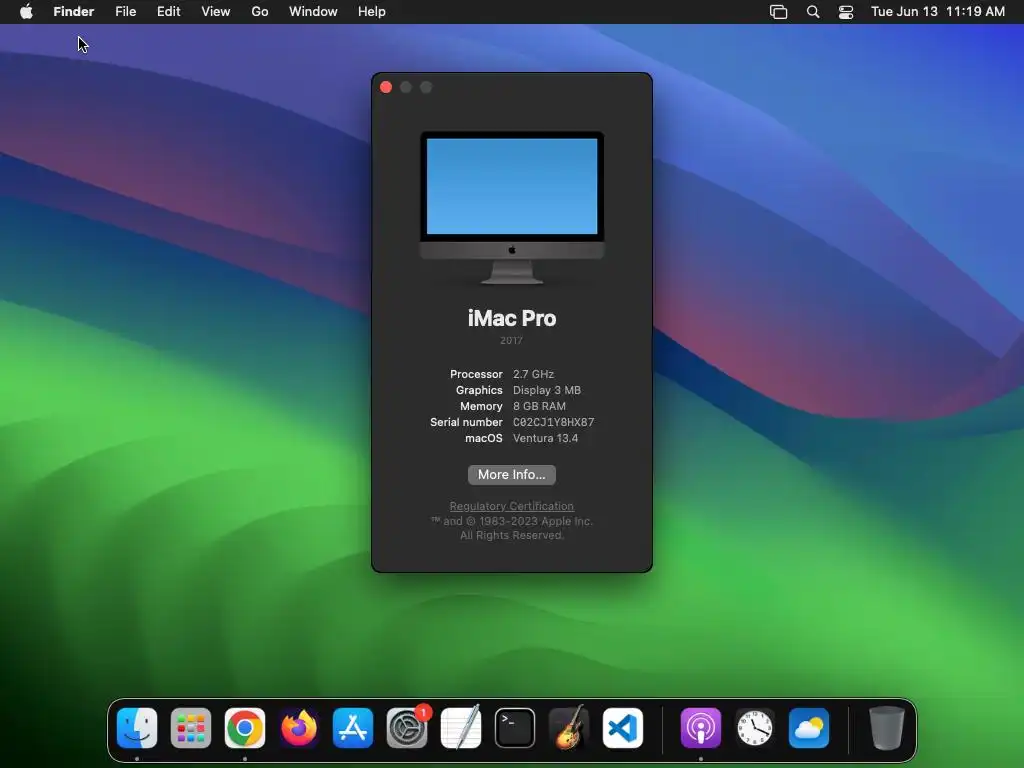Click the 2.7 GHz processor value
This screenshot has height=768, width=1024.
533,374
